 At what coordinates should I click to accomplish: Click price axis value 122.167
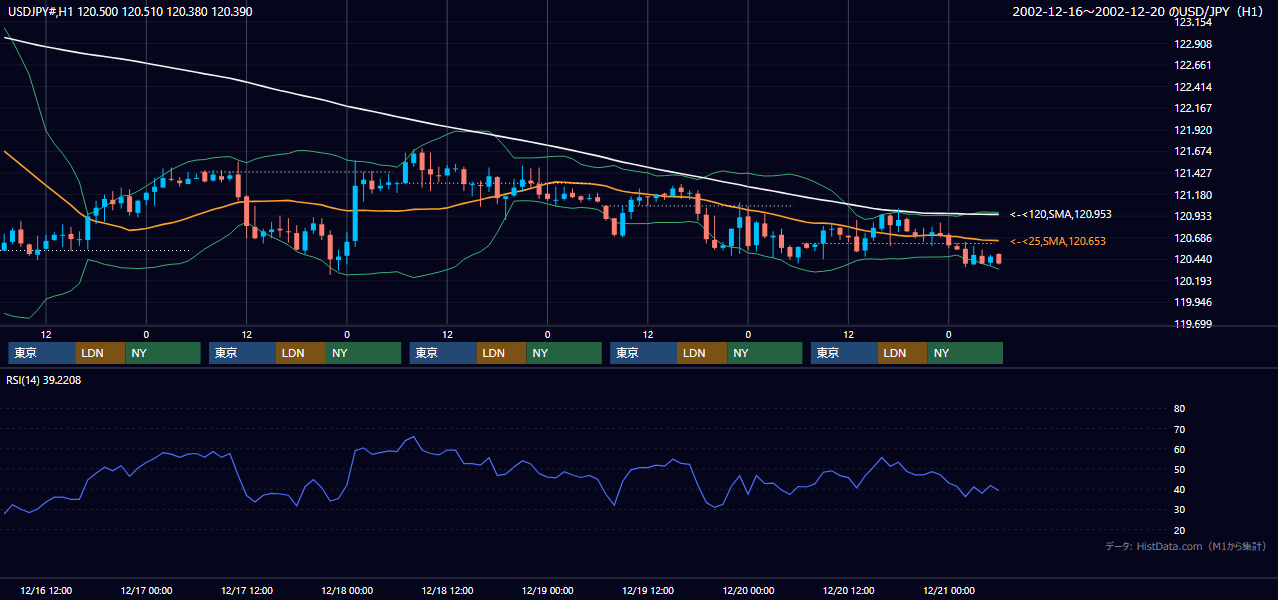pyautogui.click(x=1193, y=108)
